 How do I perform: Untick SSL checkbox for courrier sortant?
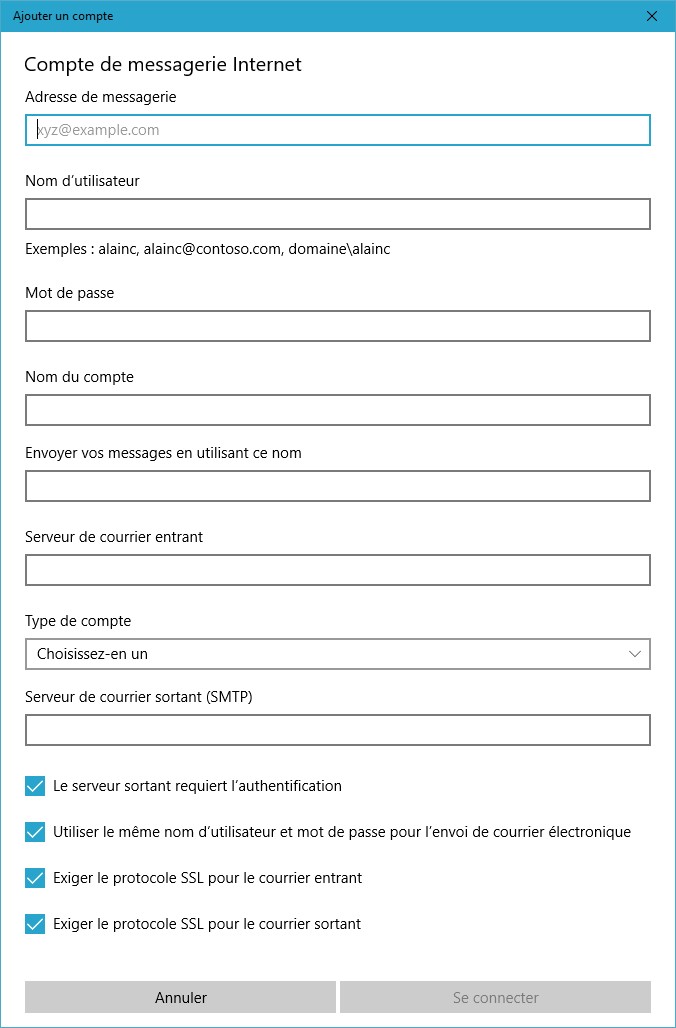(35, 924)
